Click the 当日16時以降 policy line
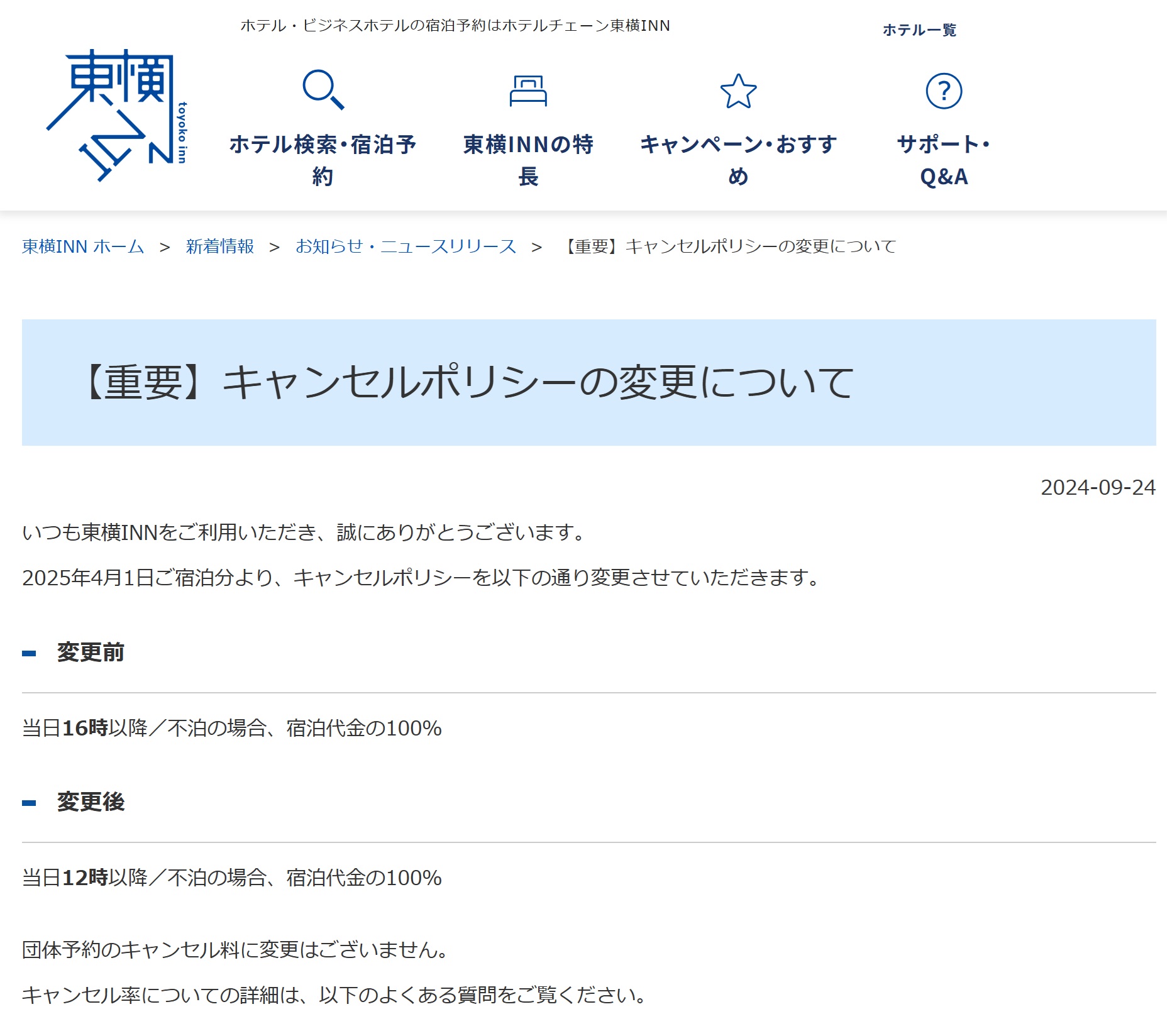Screen dimensions: 1170x1036 click(232, 728)
